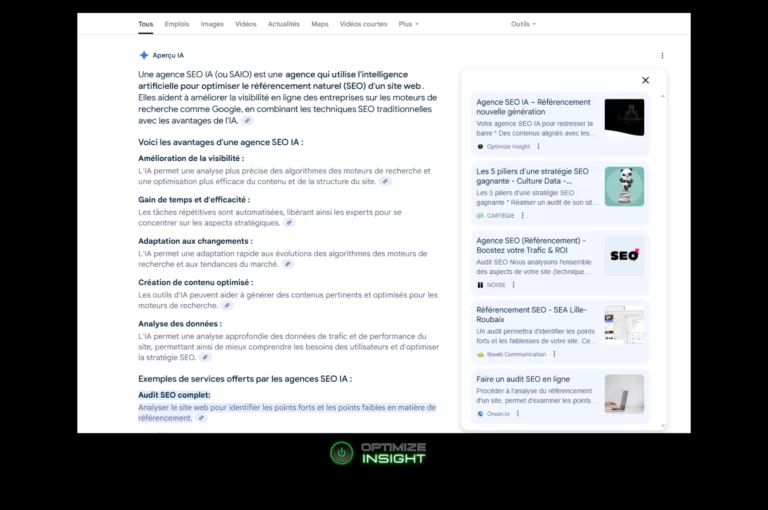Click the Aperçu IA sparkle icon

(x=144, y=55)
